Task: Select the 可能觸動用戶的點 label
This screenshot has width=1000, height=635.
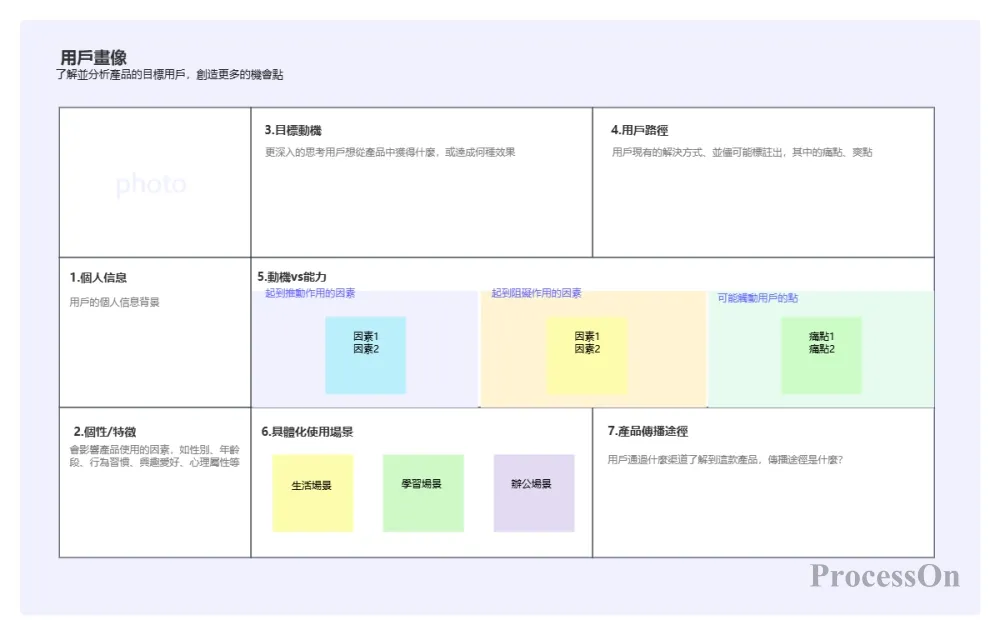Action: (x=757, y=298)
